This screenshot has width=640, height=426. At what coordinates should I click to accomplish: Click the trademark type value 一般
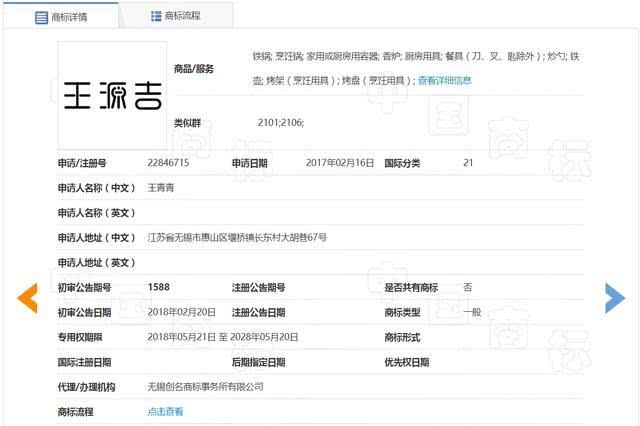pos(471,312)
